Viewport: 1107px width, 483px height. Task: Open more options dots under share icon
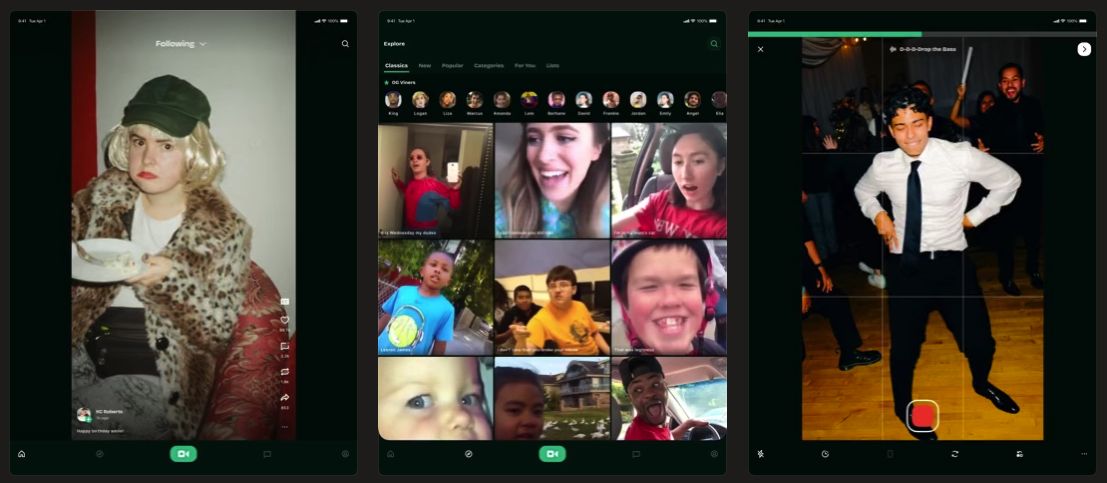tap(285, 427)
